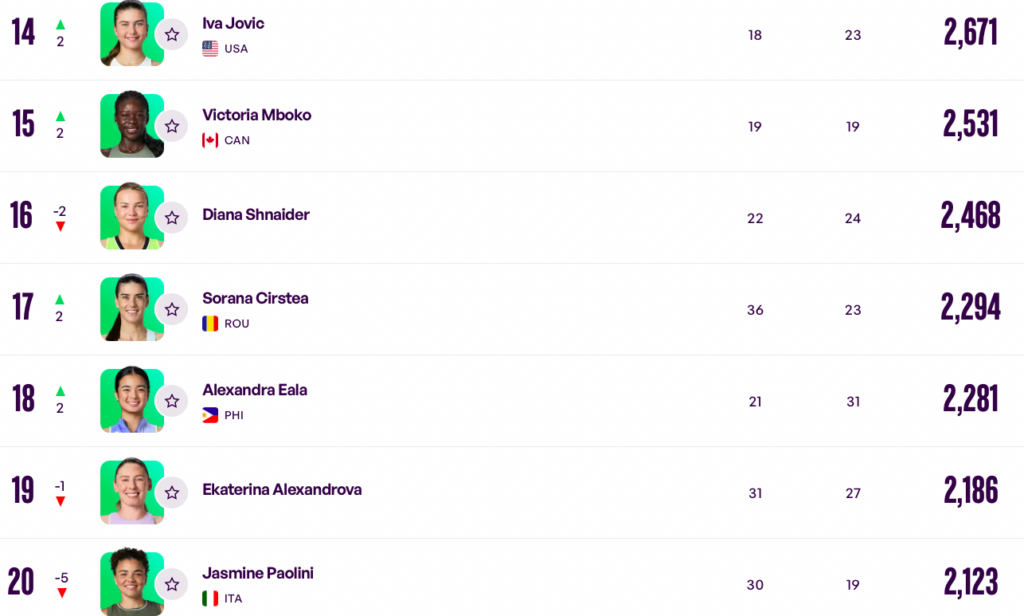Screen dimensions: 1024x616
Task: Click the star next to Ekaterina Alexandrova
Action: click(x=172, y=493)
